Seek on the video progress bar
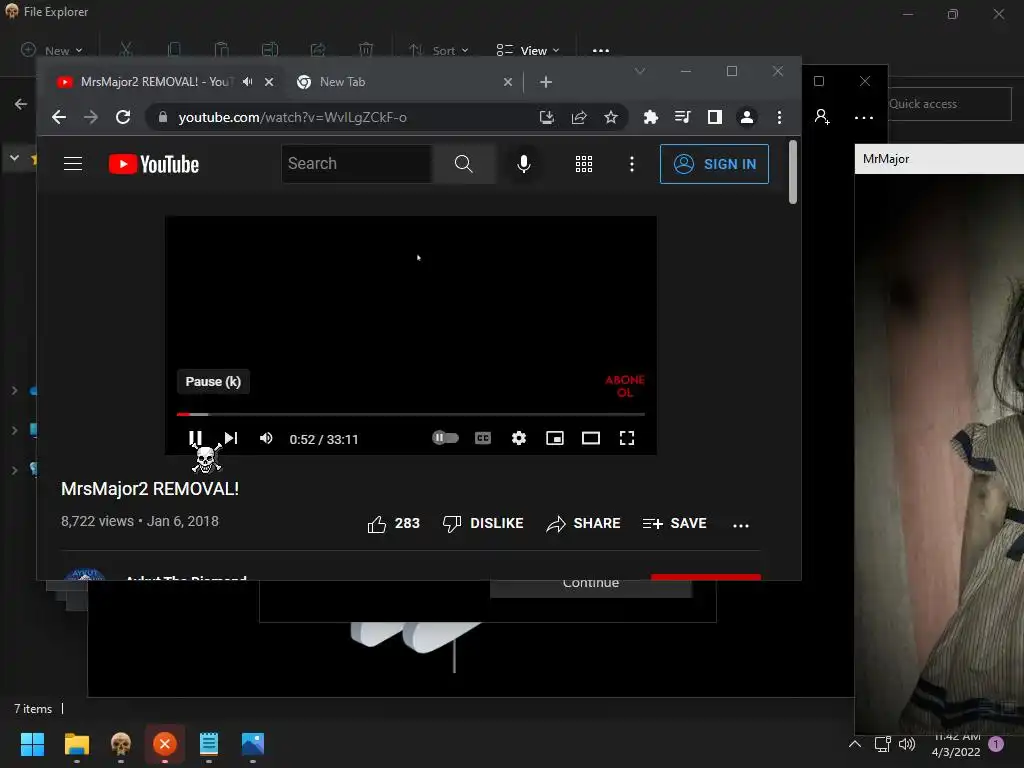1024x768 pixels. (x=410, y=414)
